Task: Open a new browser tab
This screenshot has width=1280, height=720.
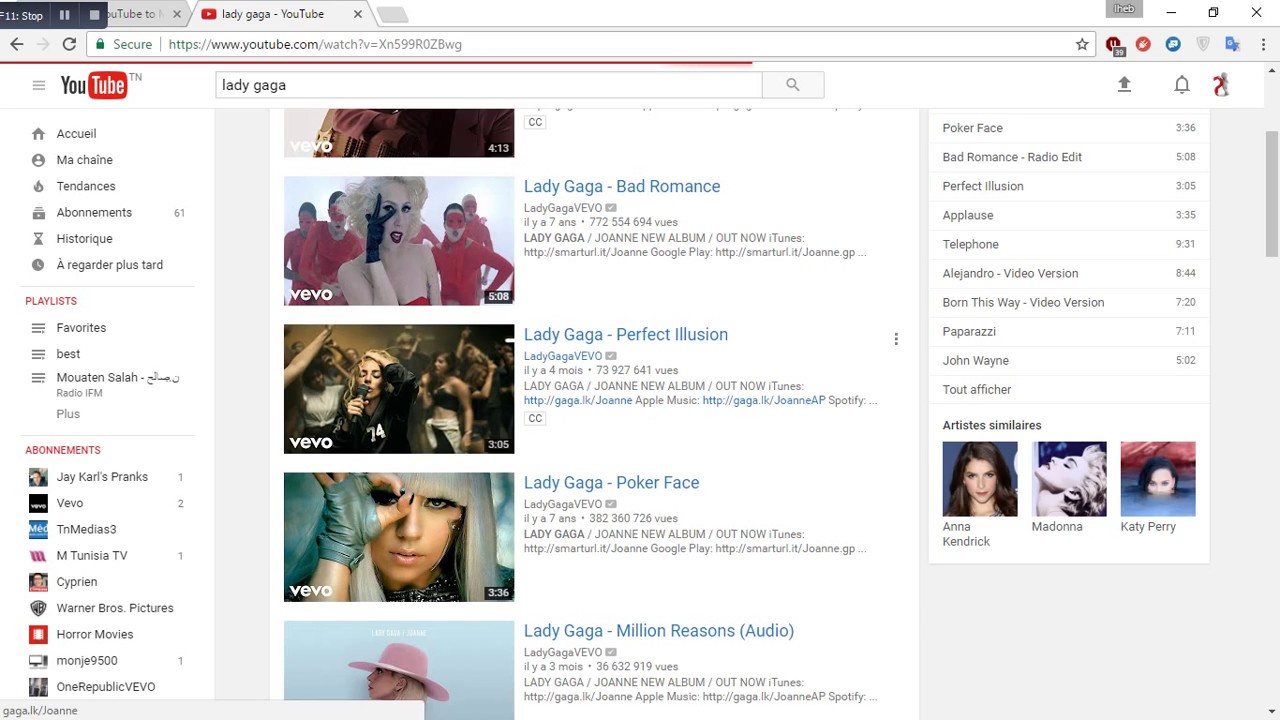Action: pyautogui.click(x=392, y=15)
